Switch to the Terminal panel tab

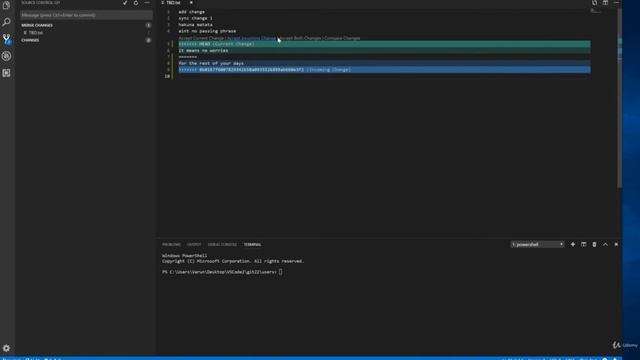coord(252,244)
